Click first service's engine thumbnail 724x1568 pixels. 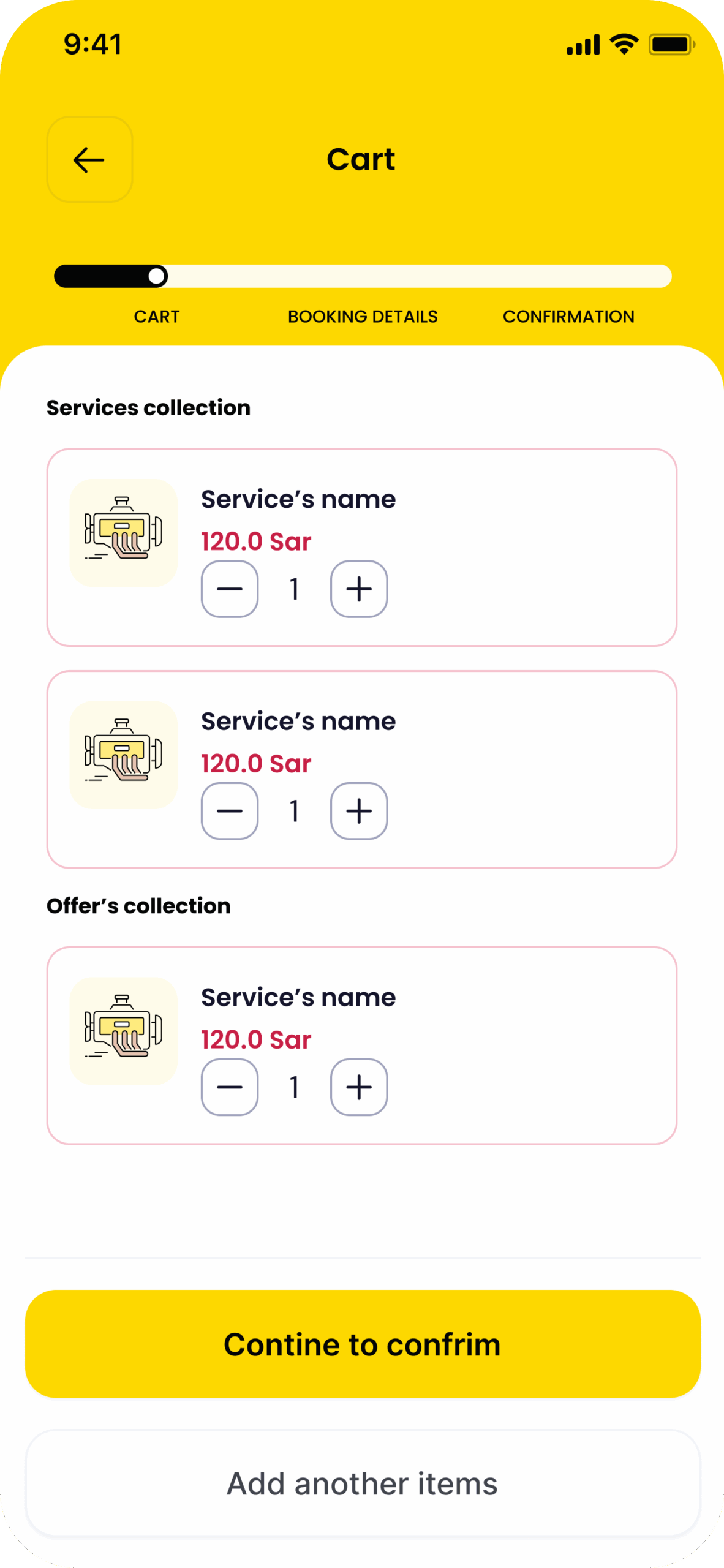tap(124, 533)
